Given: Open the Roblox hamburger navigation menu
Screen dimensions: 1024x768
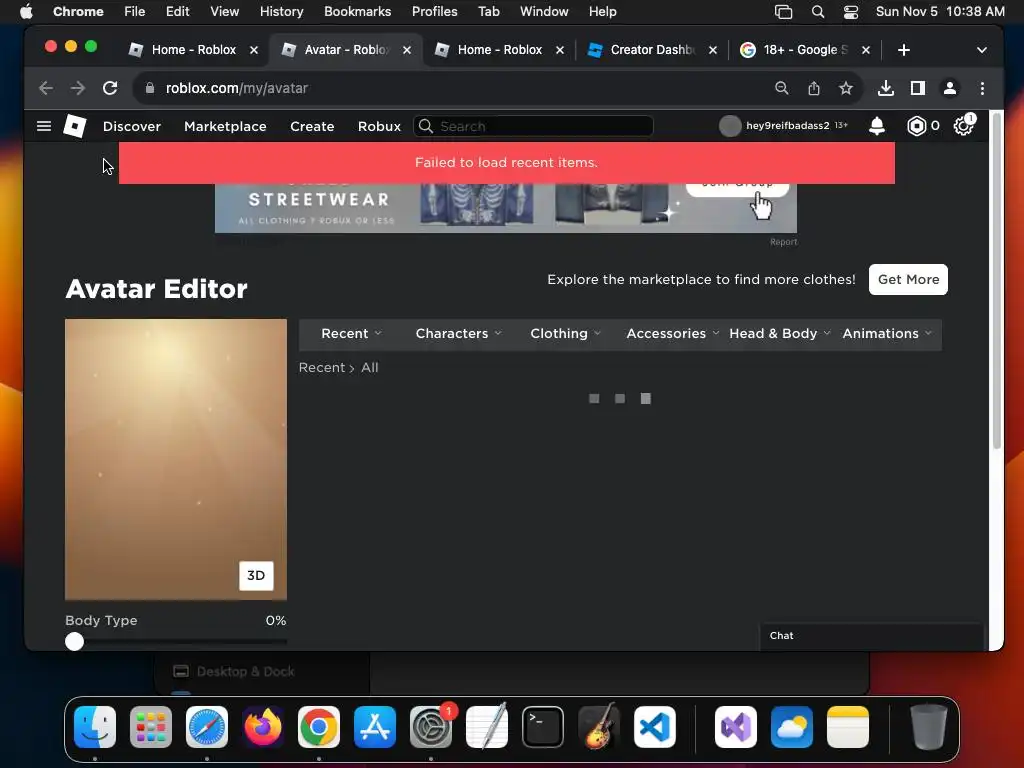Looking at the screenshot, I should coord(44,126).
